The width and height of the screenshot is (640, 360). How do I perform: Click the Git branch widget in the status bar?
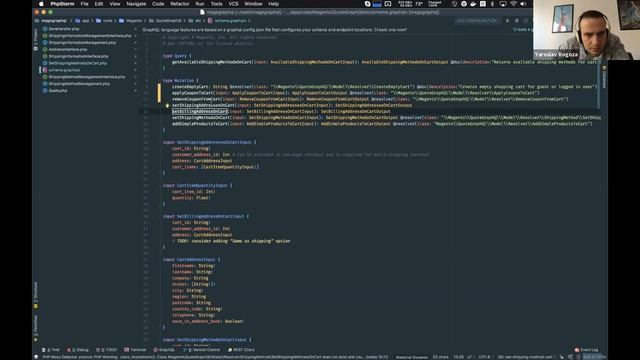click(x=525, y=357)
